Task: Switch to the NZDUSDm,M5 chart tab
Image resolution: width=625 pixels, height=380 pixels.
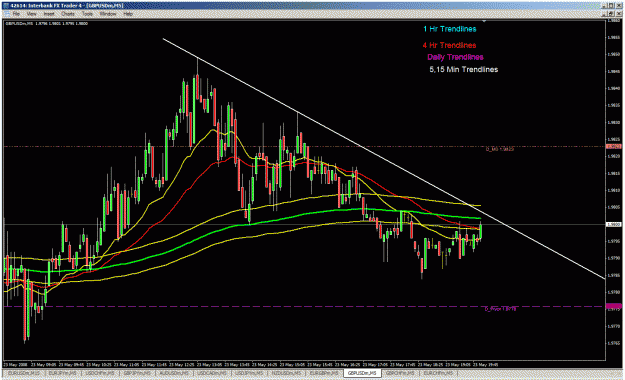Action: 287,373
